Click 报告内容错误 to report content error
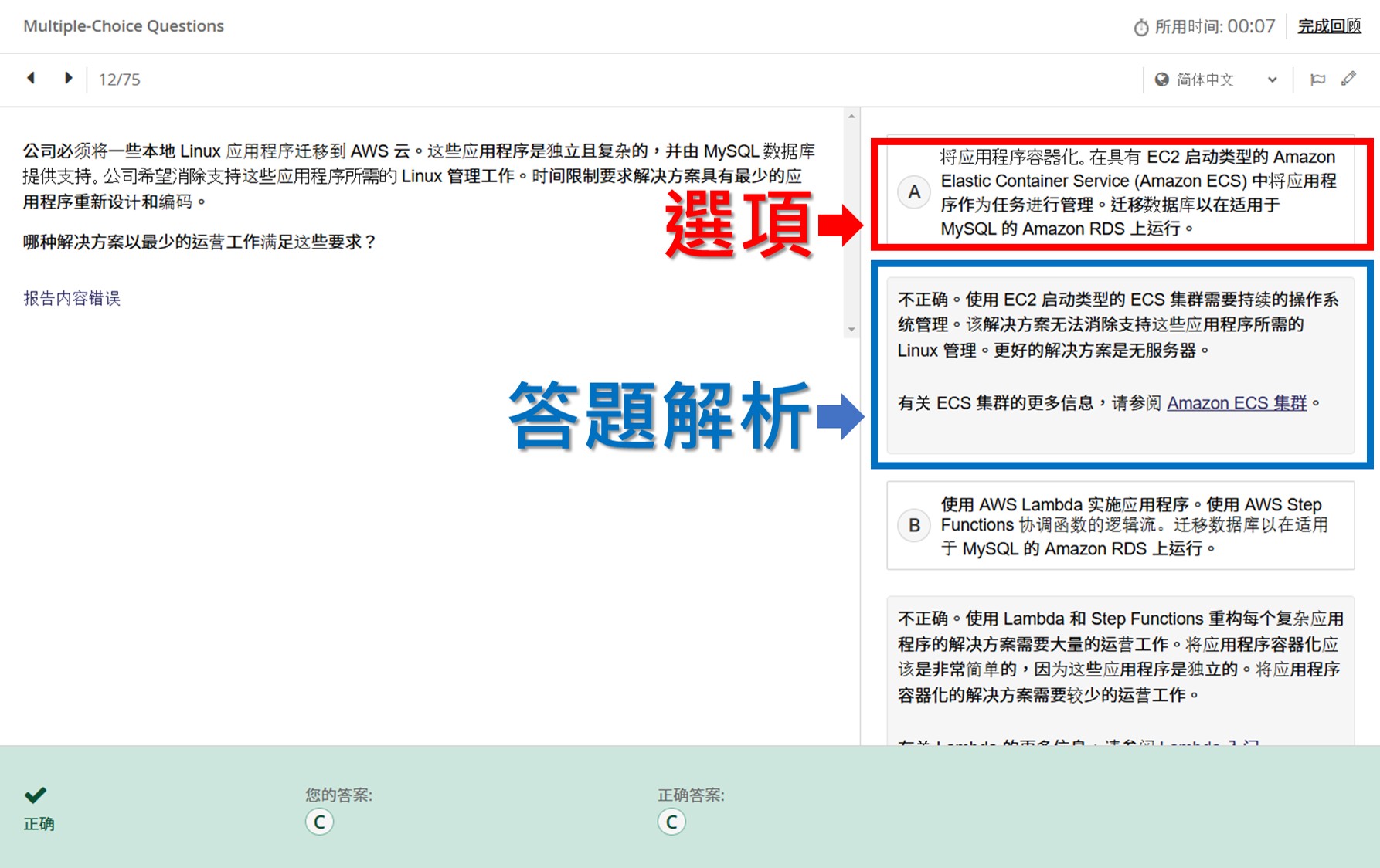 [x=72, y=298]
